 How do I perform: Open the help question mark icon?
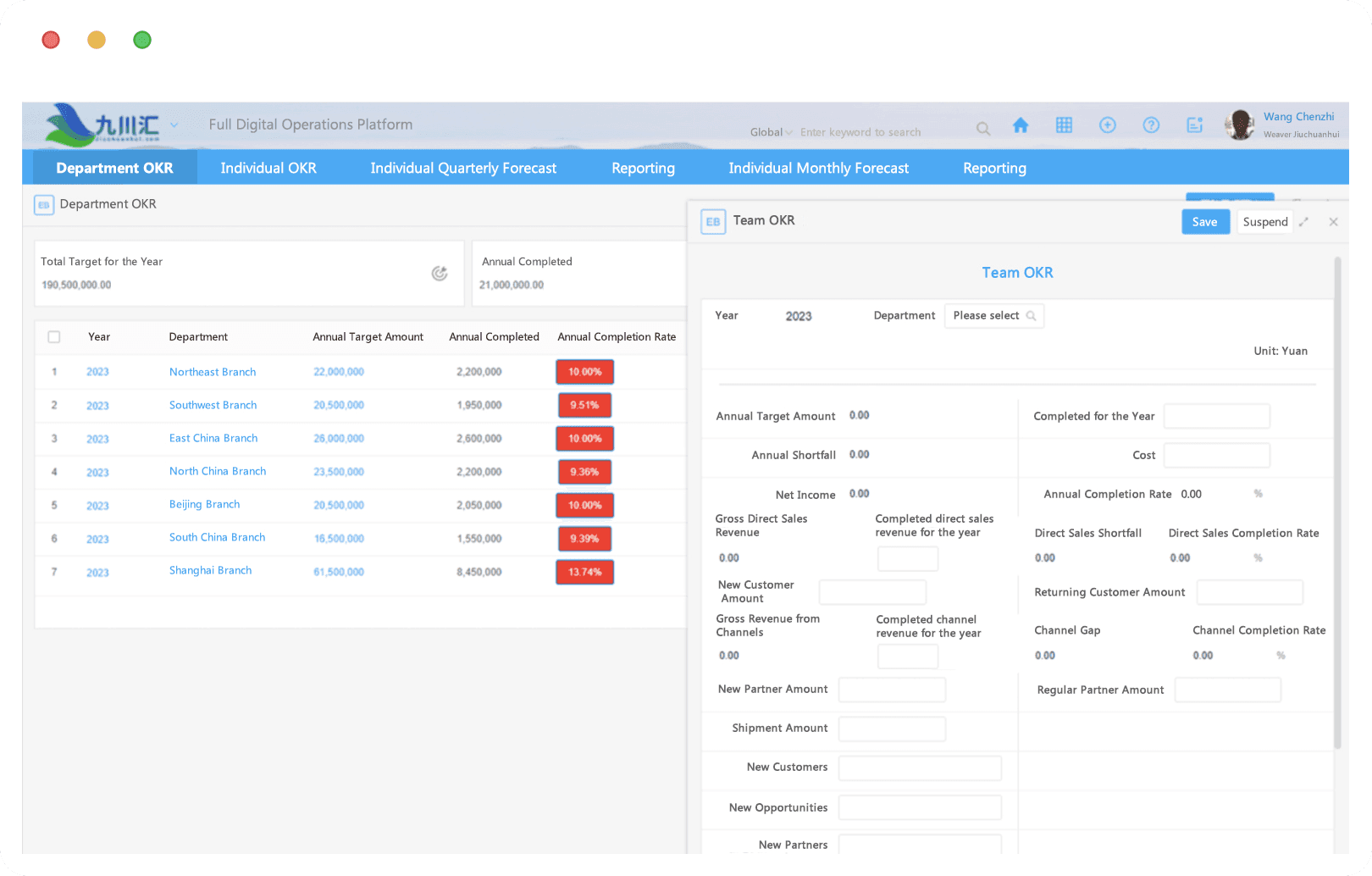pos(1151,125)
